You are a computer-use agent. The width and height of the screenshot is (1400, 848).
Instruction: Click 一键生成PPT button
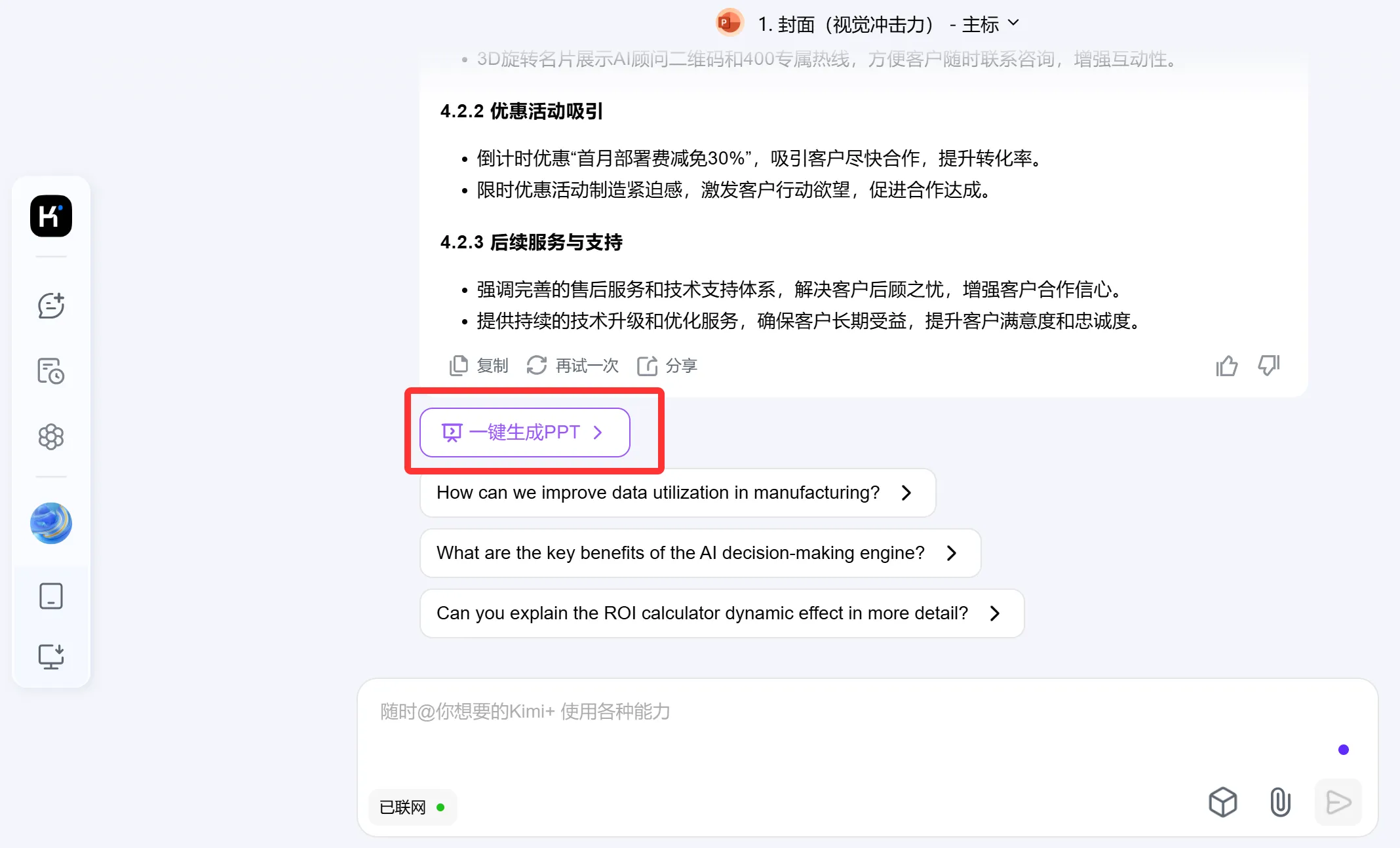click(524, 433)
